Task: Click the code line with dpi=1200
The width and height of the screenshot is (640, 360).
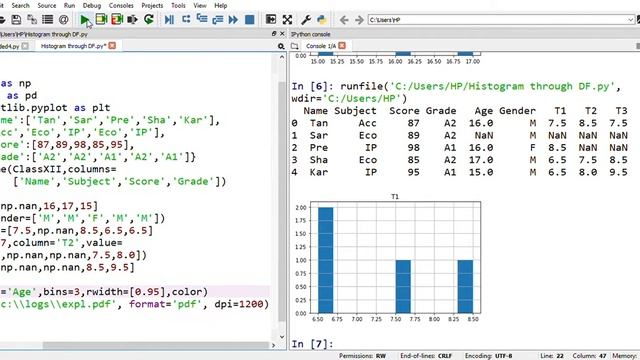Action: click(135, 304)
